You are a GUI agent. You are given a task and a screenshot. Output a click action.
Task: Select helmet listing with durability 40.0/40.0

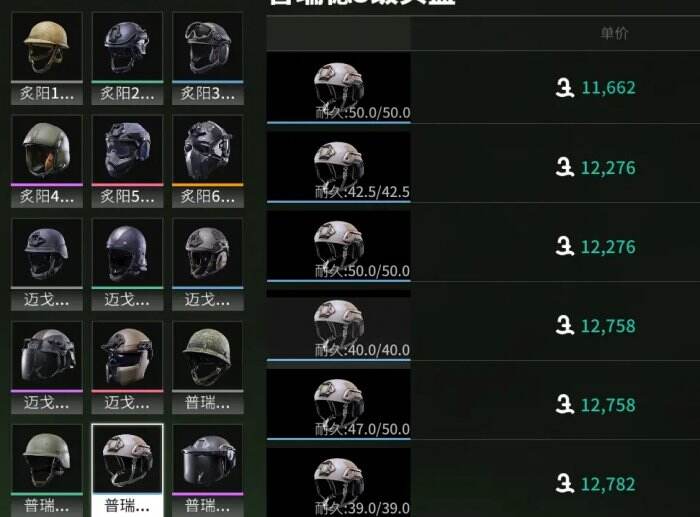click(483, 325)
